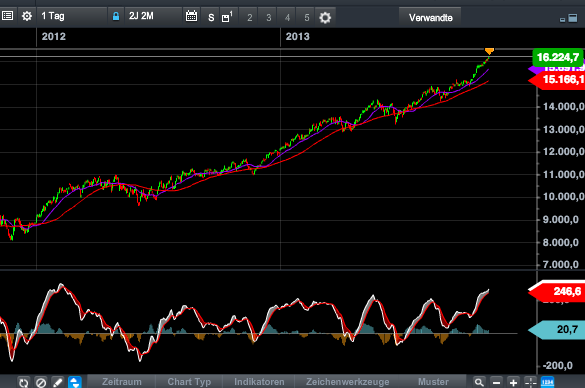Open the 'Muster' menu
This screenshot has height=388, width=585.
(x=433, y=382)
